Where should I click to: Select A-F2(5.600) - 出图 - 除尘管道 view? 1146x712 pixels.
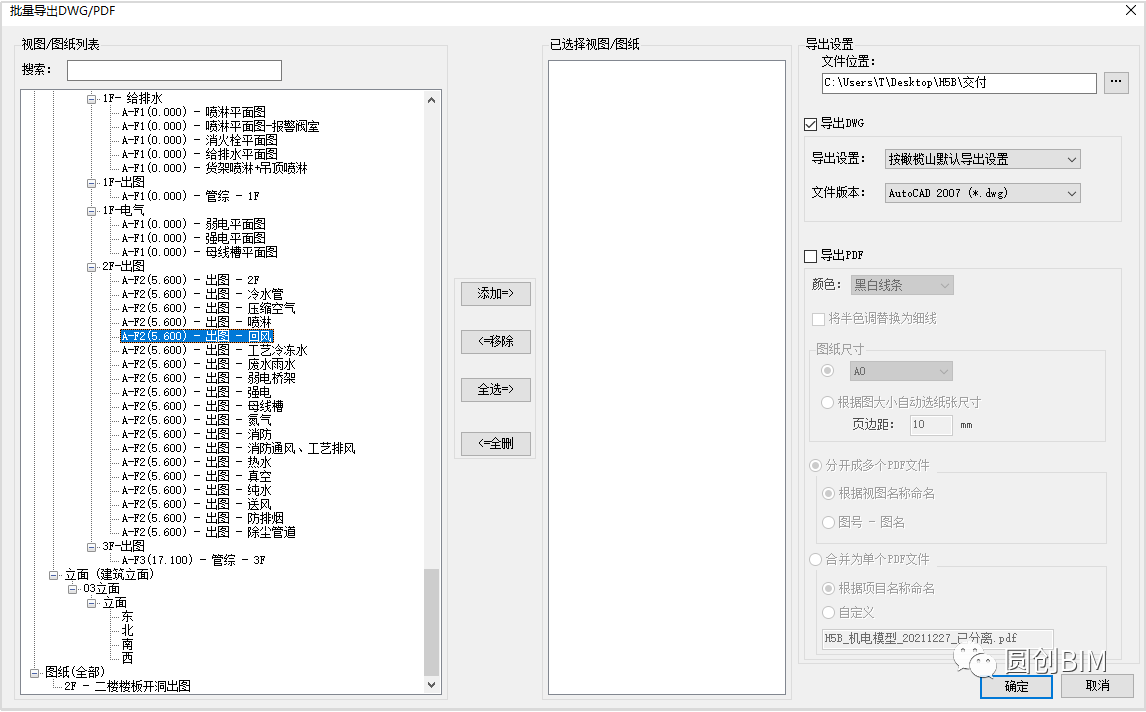pos(209,533)
